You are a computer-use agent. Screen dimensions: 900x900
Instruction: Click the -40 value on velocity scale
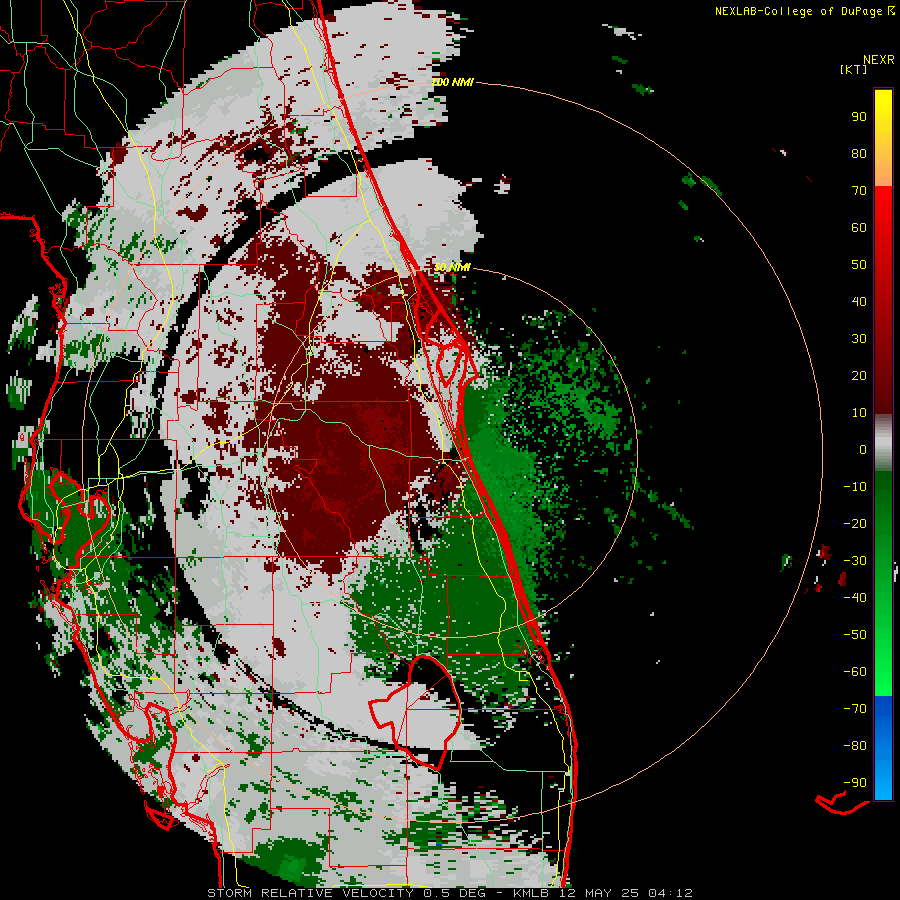pyautogui.click(x=855, y=598)
